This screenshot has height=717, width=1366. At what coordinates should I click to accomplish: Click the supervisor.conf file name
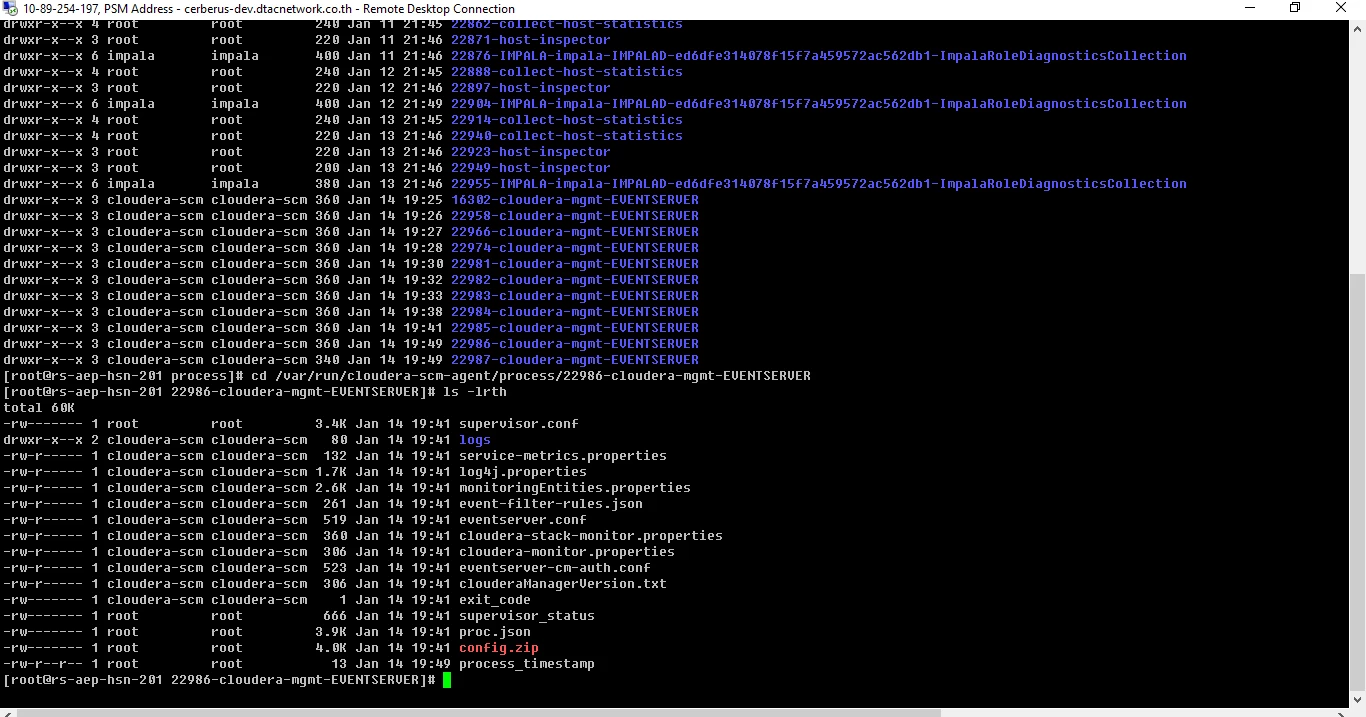click(x=519, y=424)
